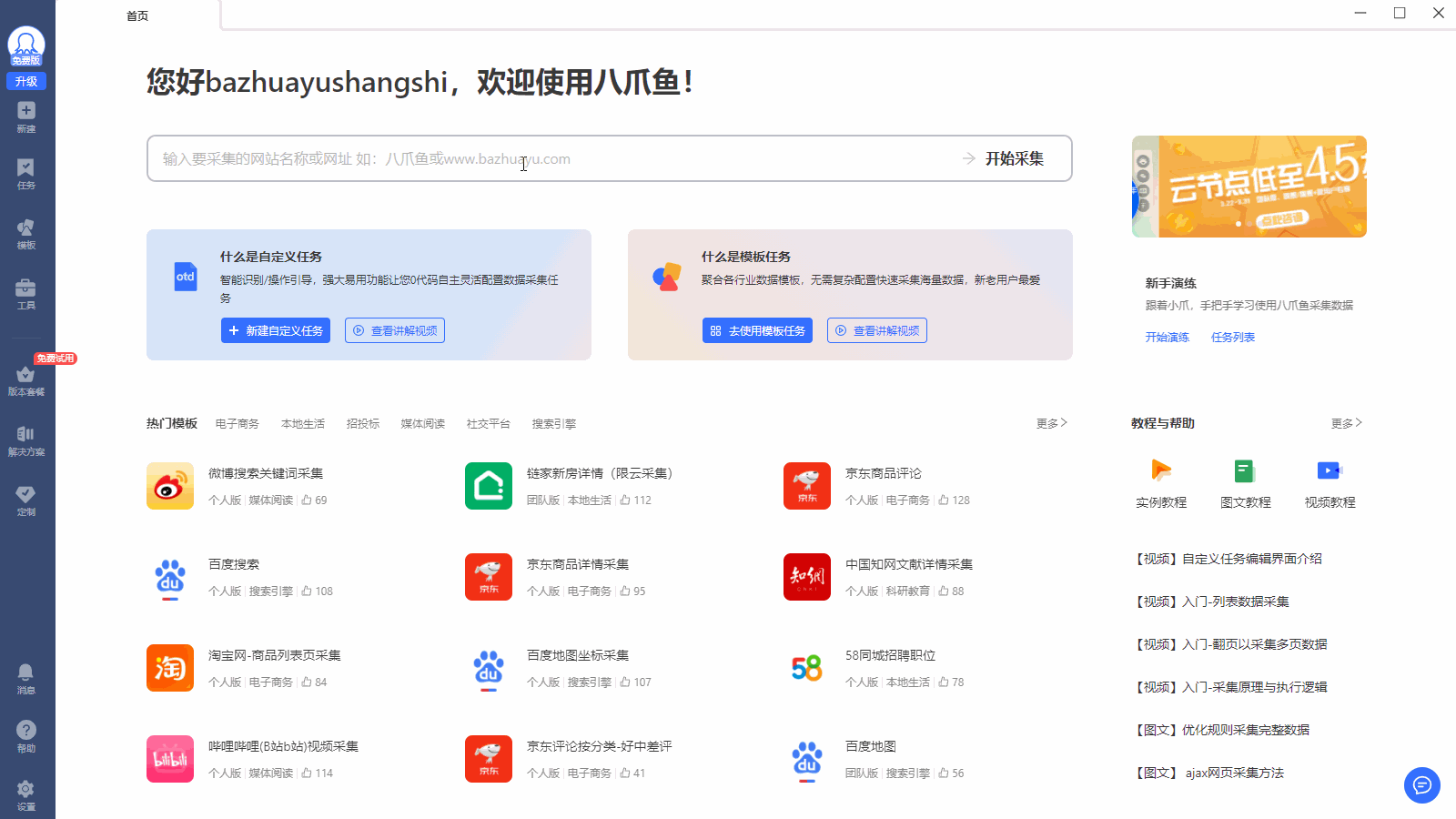The image size is (1456, 819).
Task: Click the 开始演练 link
Action: pos(1168,337)
